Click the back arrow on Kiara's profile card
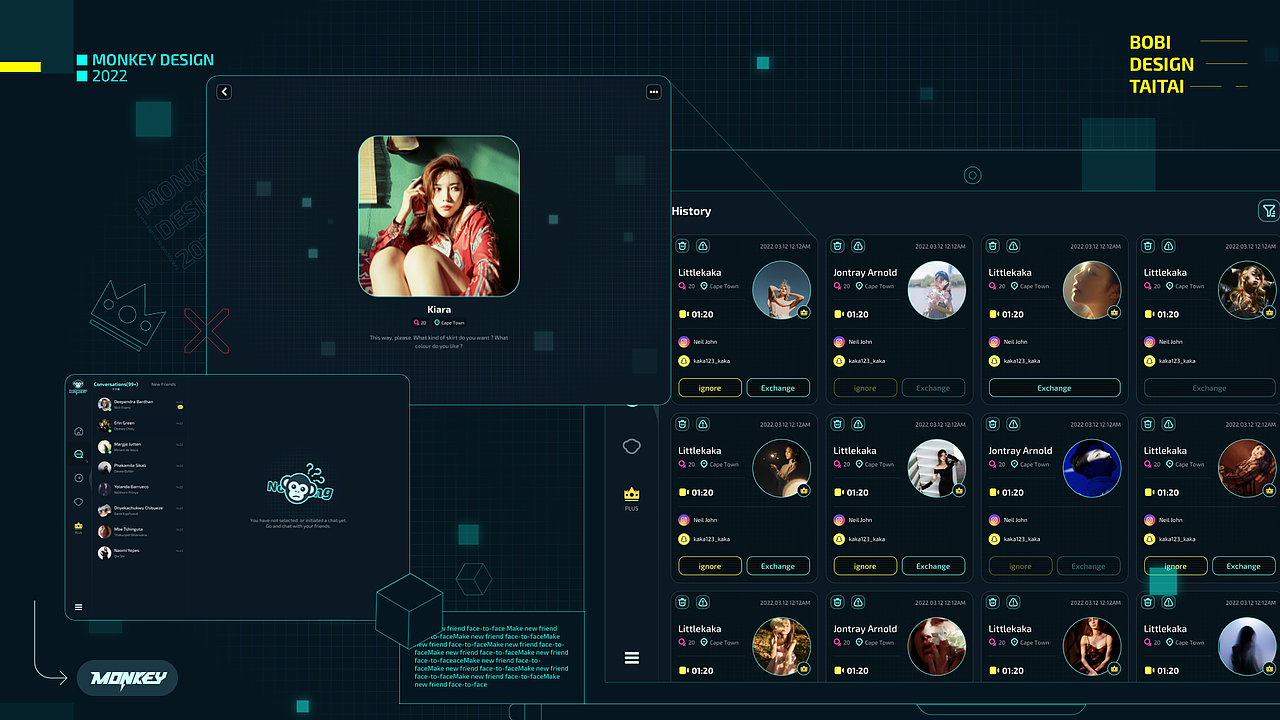 (224, 91)
